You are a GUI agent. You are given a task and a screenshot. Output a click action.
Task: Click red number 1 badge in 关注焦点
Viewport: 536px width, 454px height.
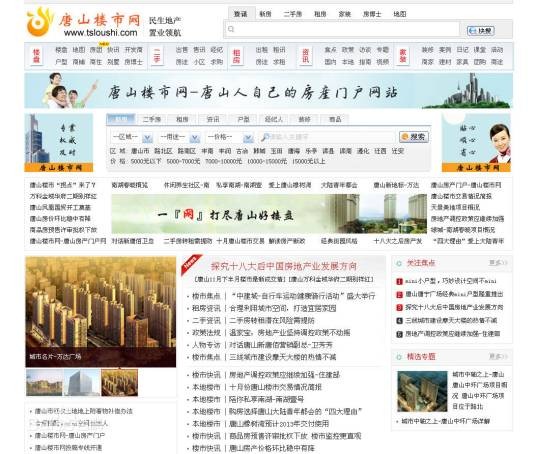(399, 281)
